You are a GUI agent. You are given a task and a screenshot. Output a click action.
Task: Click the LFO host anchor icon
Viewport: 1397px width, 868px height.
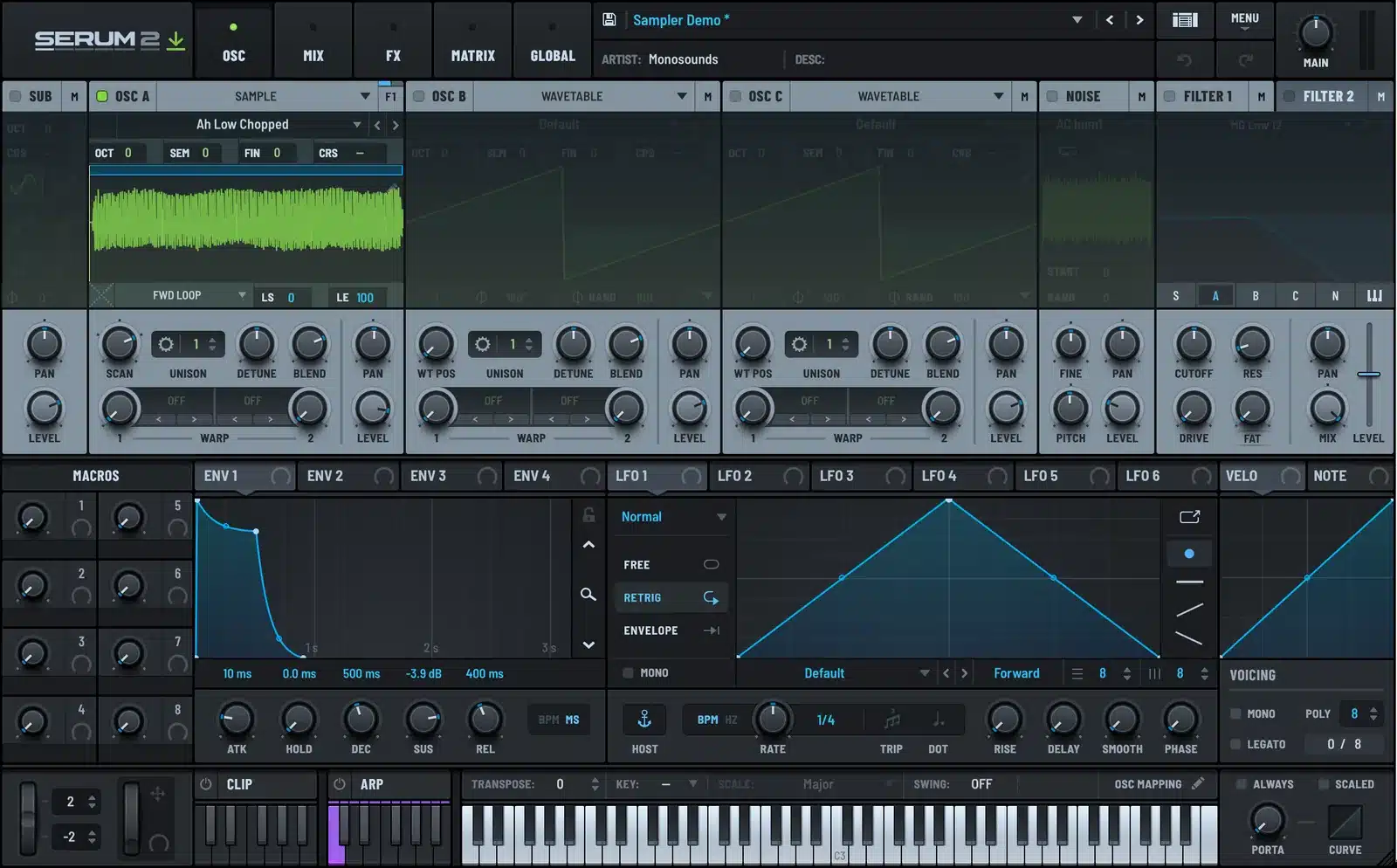[644, 720]
